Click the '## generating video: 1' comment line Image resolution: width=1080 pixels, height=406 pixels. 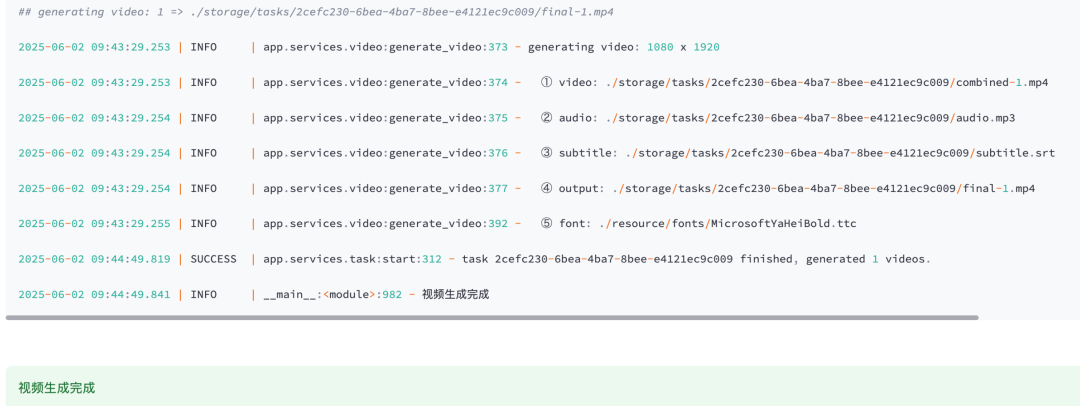click(315, 12)
